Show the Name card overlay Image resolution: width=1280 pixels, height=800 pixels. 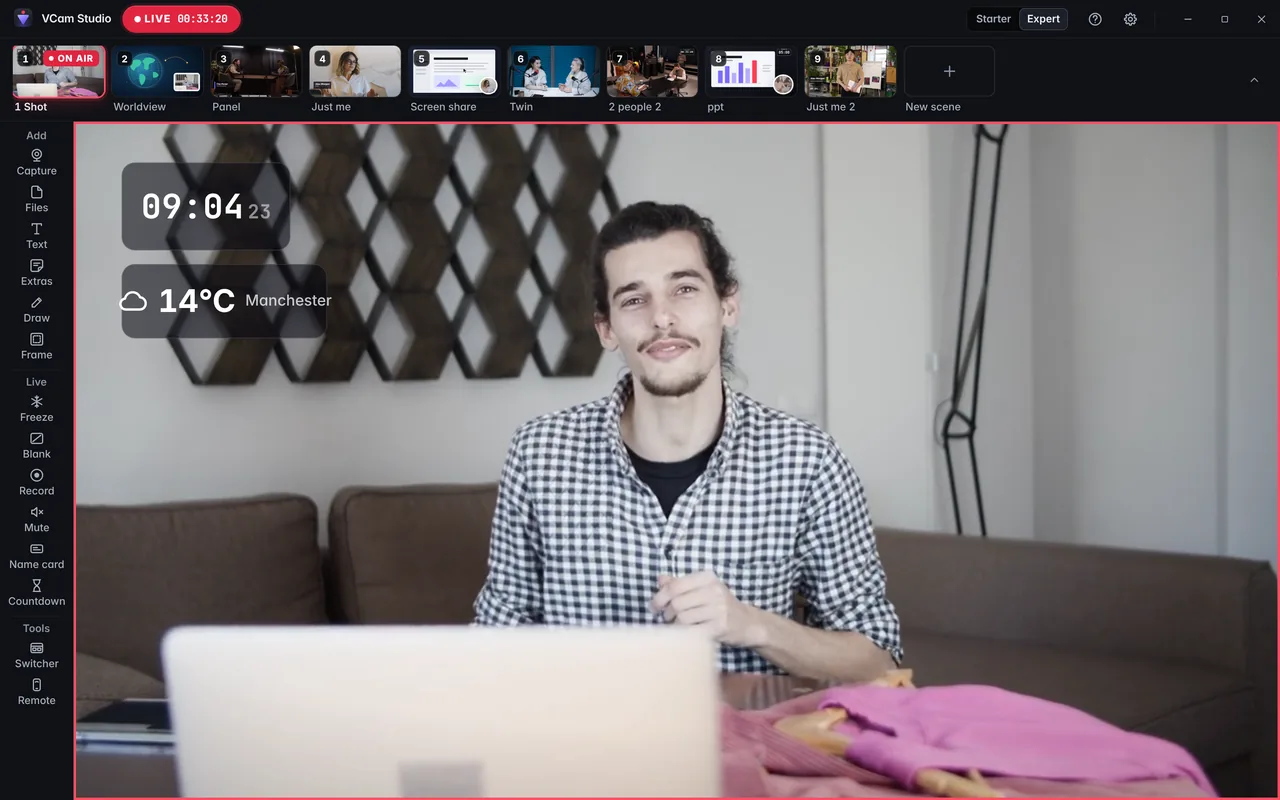click(x=36, y=557)
